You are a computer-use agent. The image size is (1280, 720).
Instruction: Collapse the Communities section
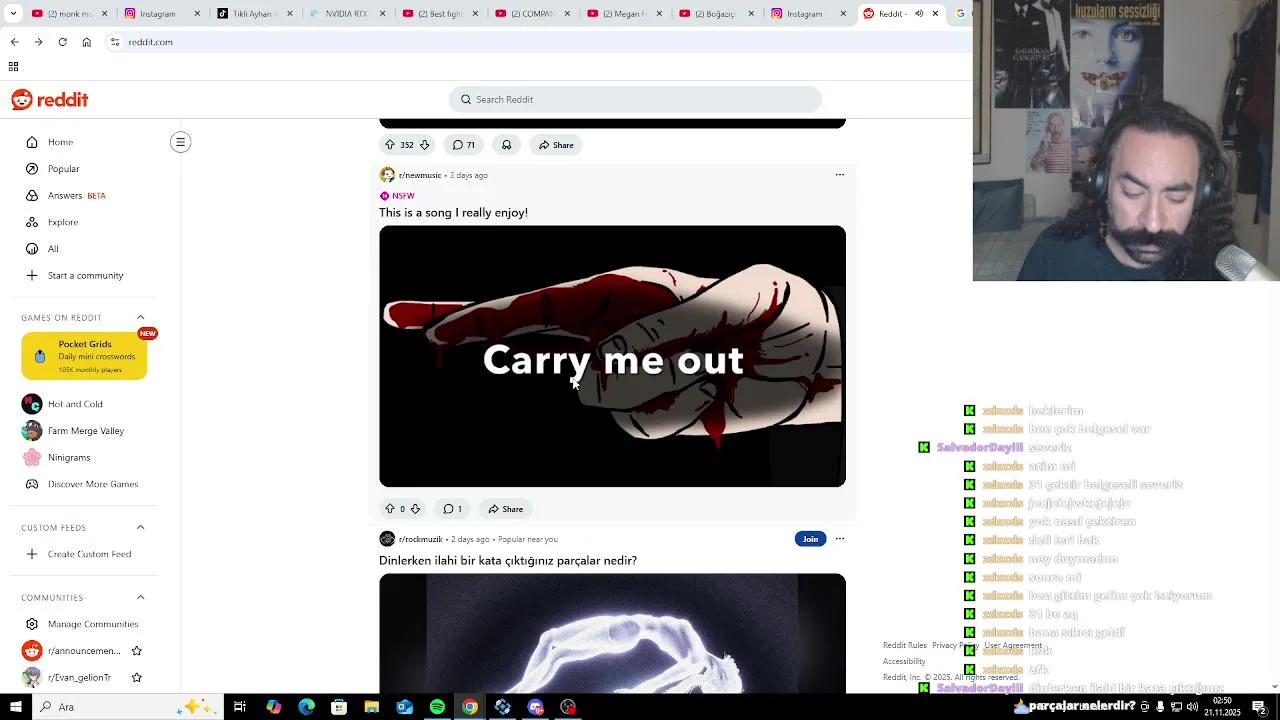point(140,597)
